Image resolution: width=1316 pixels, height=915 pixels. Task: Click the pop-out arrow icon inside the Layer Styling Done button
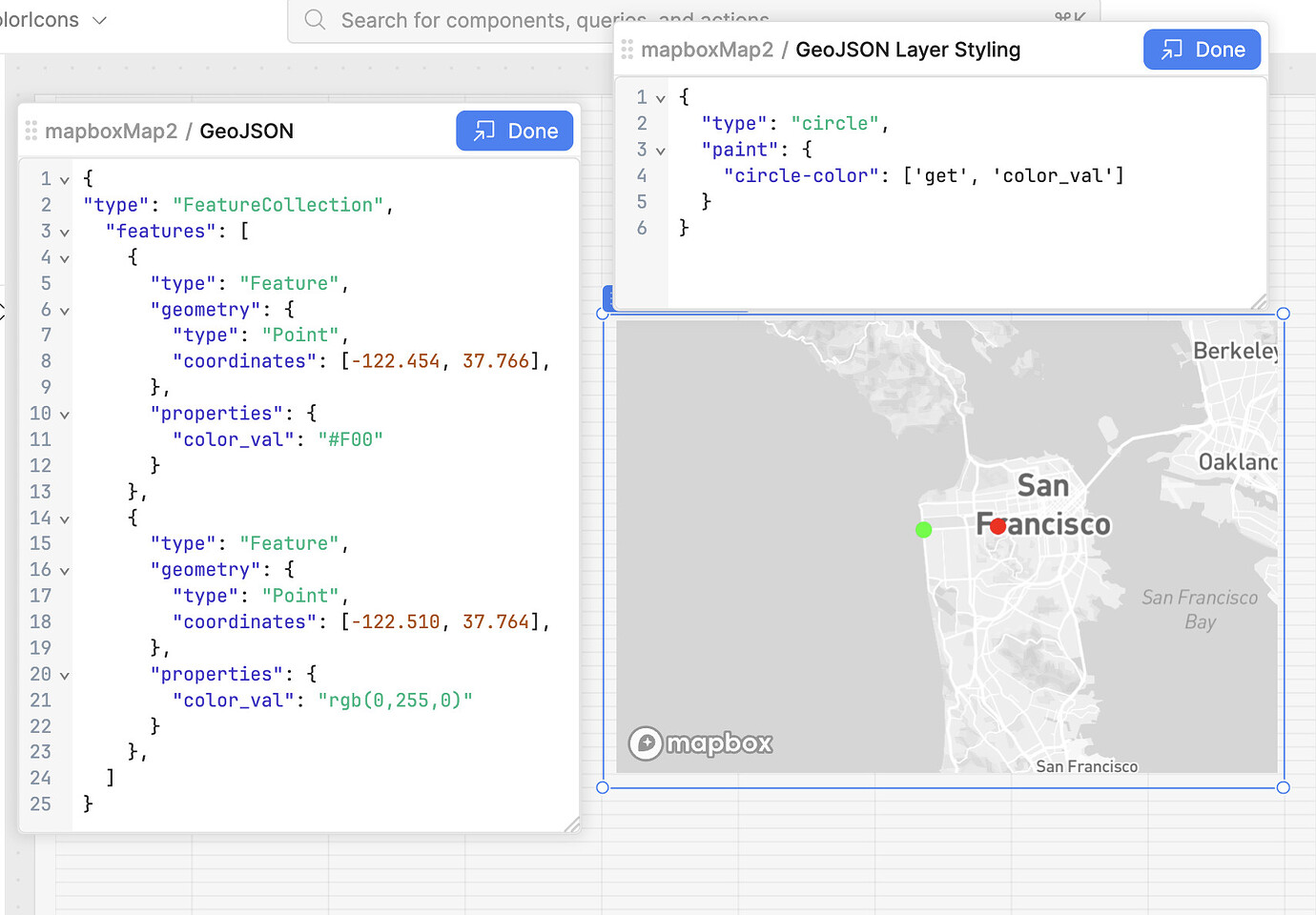click(1171, 50)
